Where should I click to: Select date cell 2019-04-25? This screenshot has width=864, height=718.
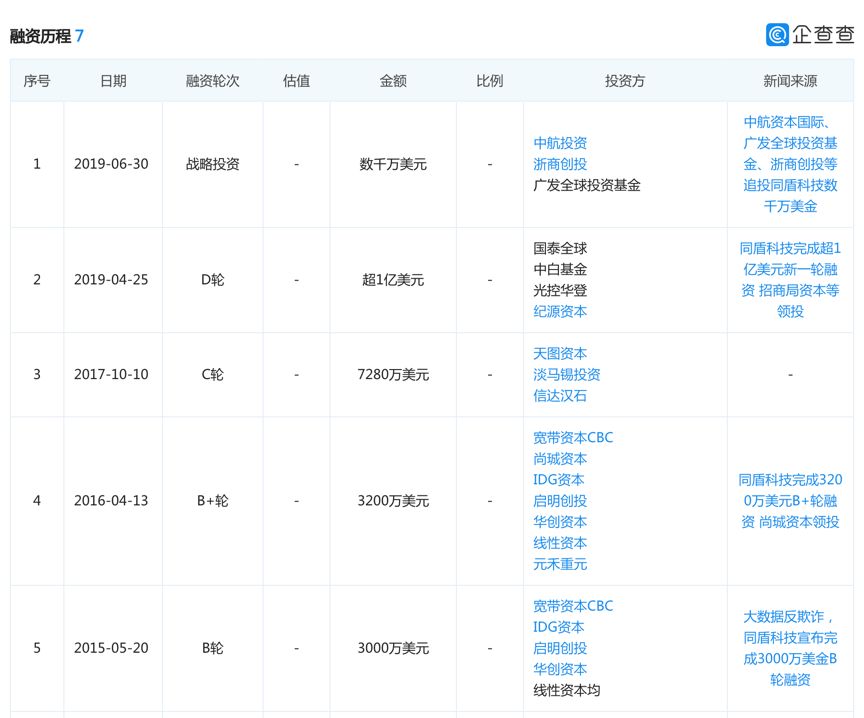coord(111,280)
